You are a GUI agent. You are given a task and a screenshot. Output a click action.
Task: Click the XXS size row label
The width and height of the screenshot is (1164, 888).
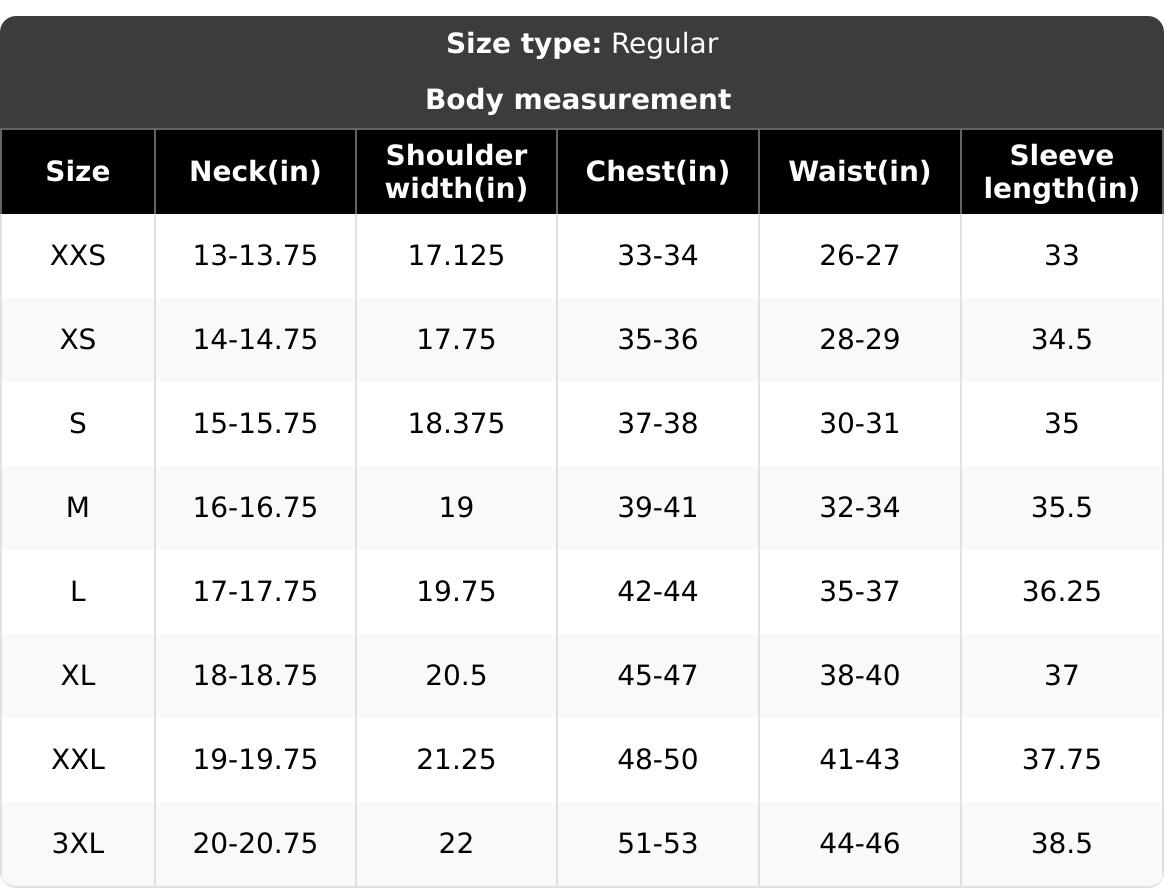(78, 255)
